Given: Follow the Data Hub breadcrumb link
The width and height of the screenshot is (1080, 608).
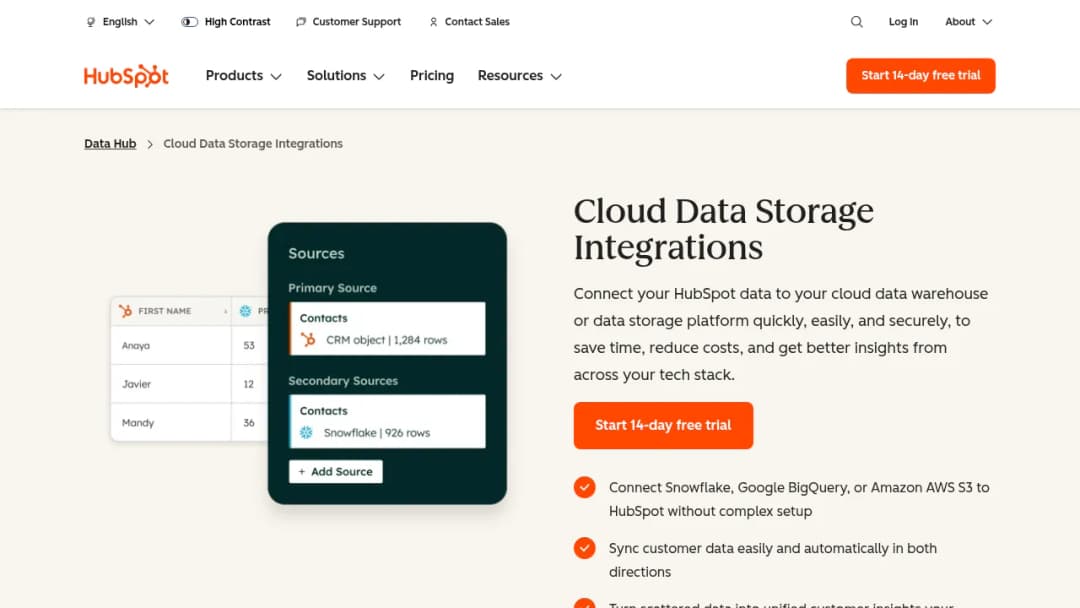Looking at the screenshot, I should (x=110, y=144).
